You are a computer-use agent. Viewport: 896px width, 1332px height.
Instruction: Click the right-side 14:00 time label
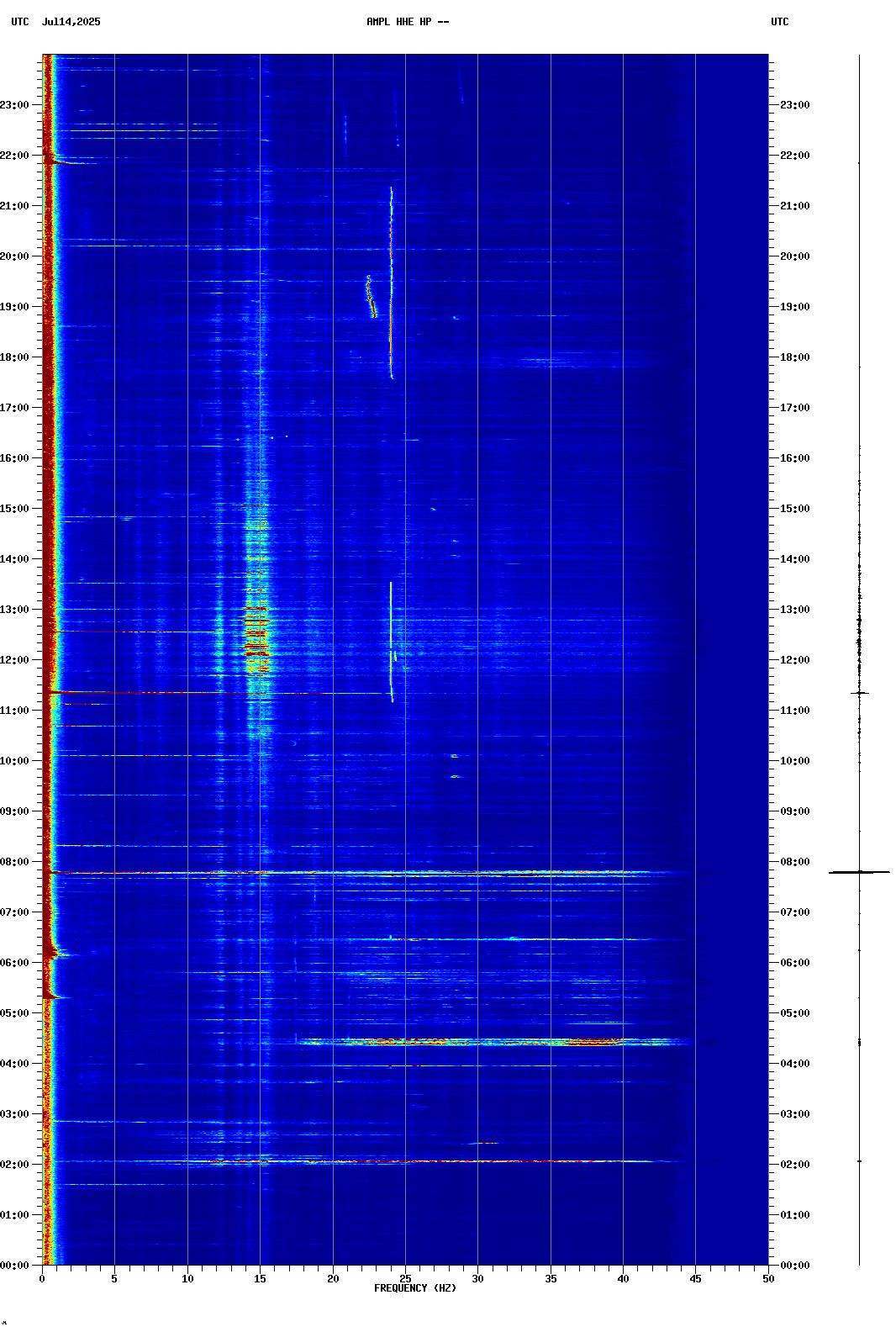795,559
